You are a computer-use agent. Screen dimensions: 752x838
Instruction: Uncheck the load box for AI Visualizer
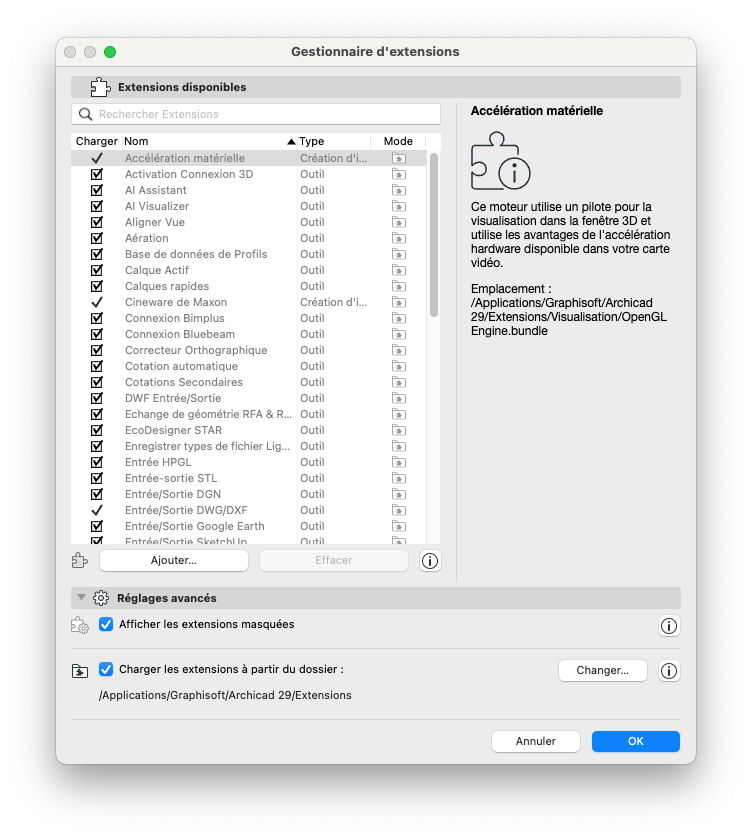(97, 206)
